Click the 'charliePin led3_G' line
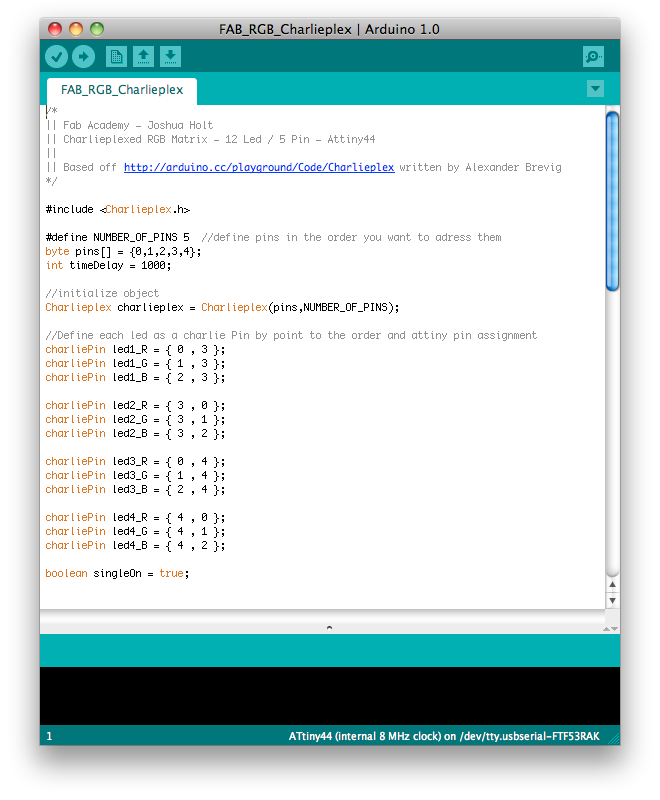Image resolution: width=660 pixels, height=800 pixels. click(135, 476)
